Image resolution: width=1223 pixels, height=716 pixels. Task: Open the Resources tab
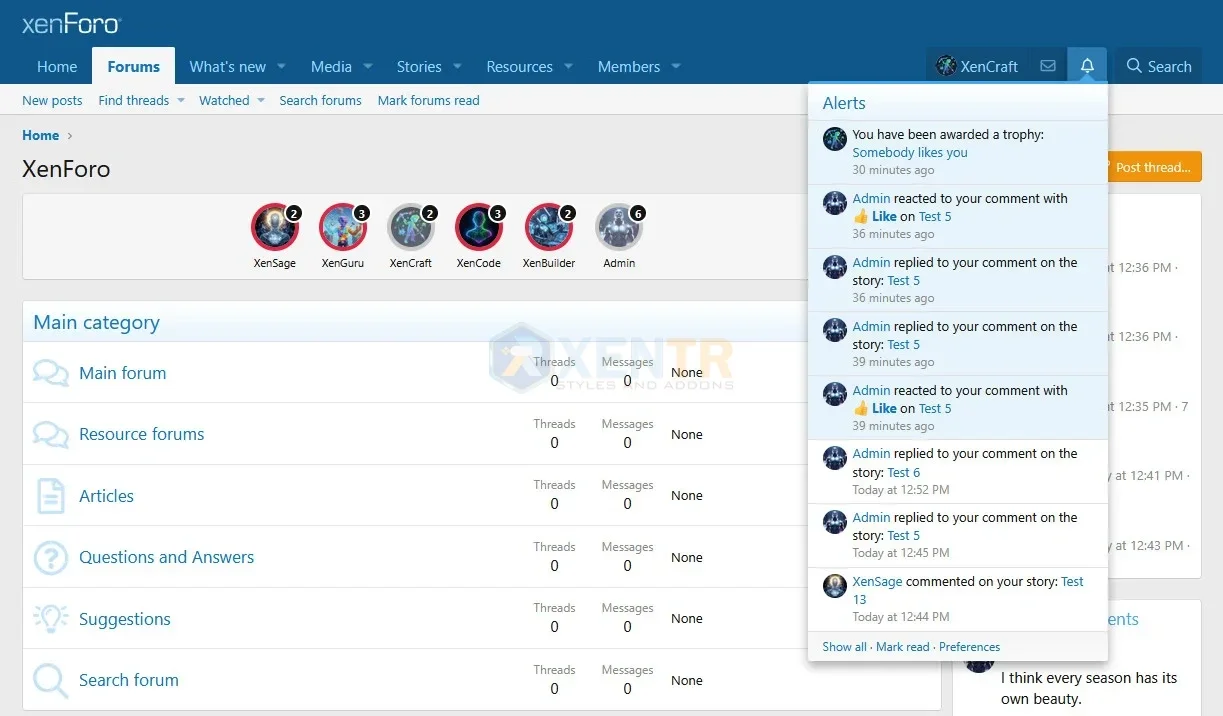519,67
